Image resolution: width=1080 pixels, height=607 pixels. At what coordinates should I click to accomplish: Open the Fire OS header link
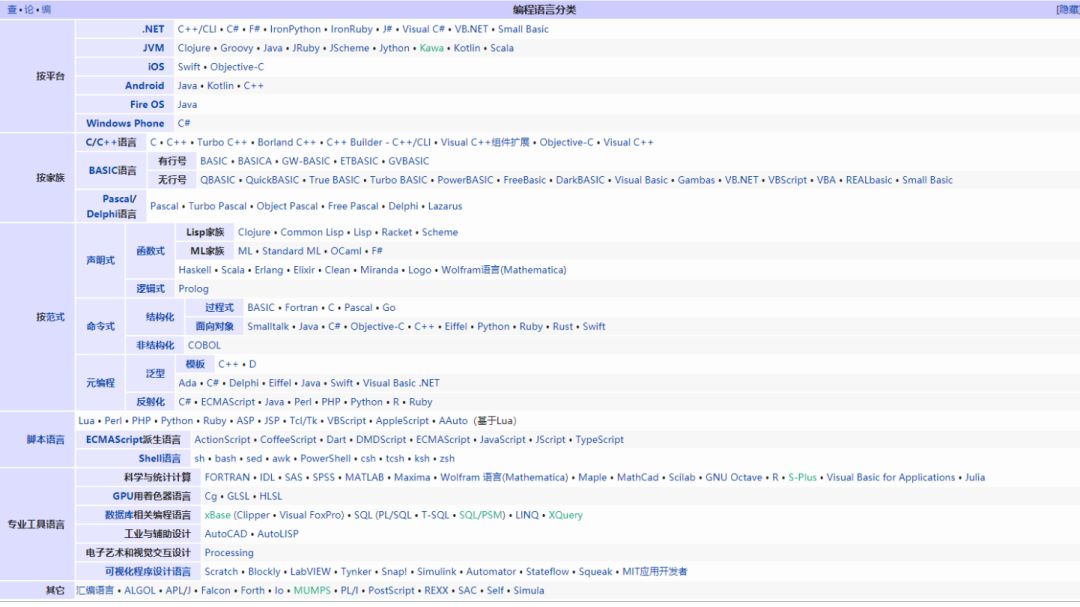147,105
